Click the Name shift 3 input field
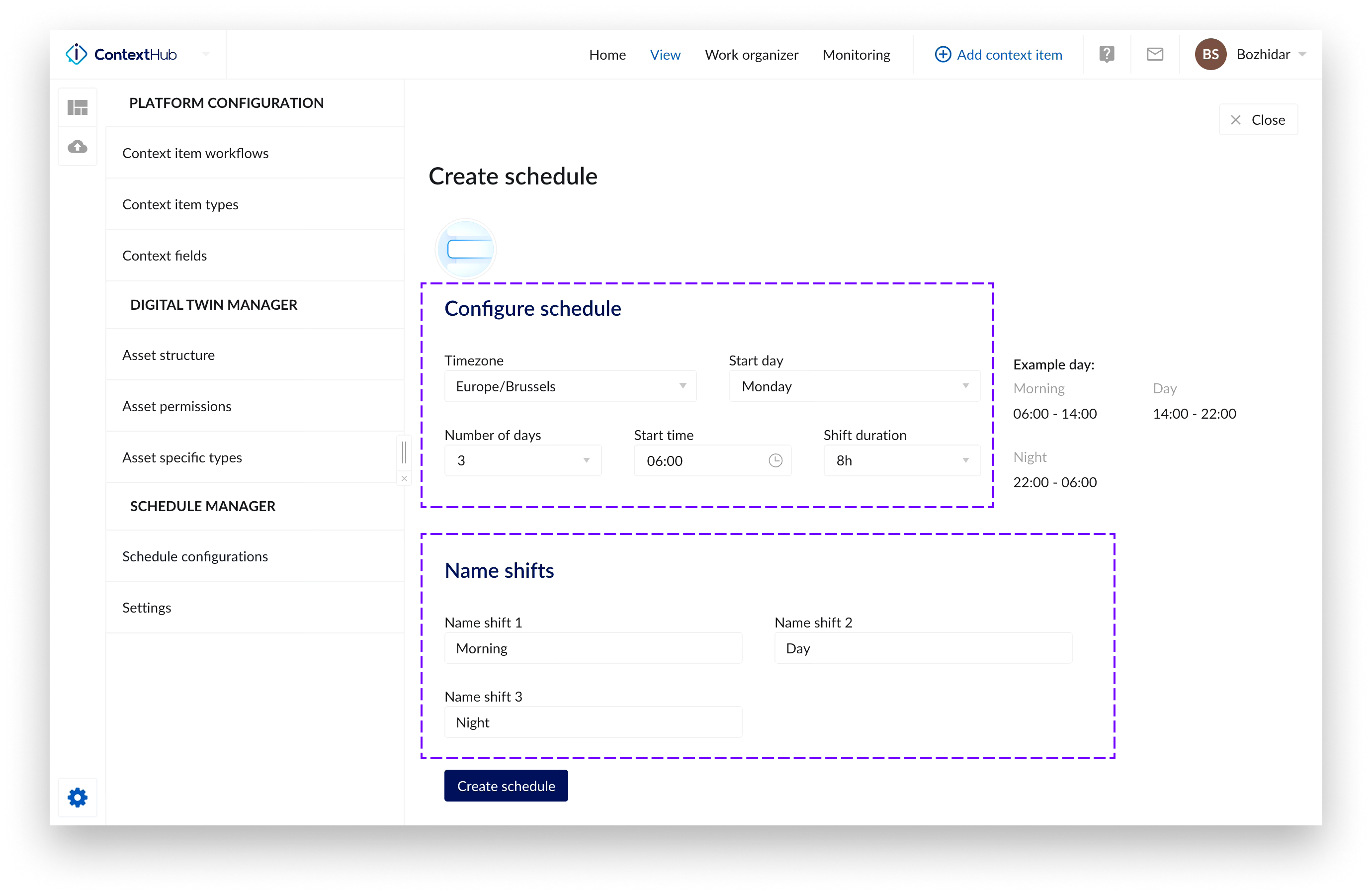The width and height of the screenshot is (1372, 895). click(x=593, y=722)
